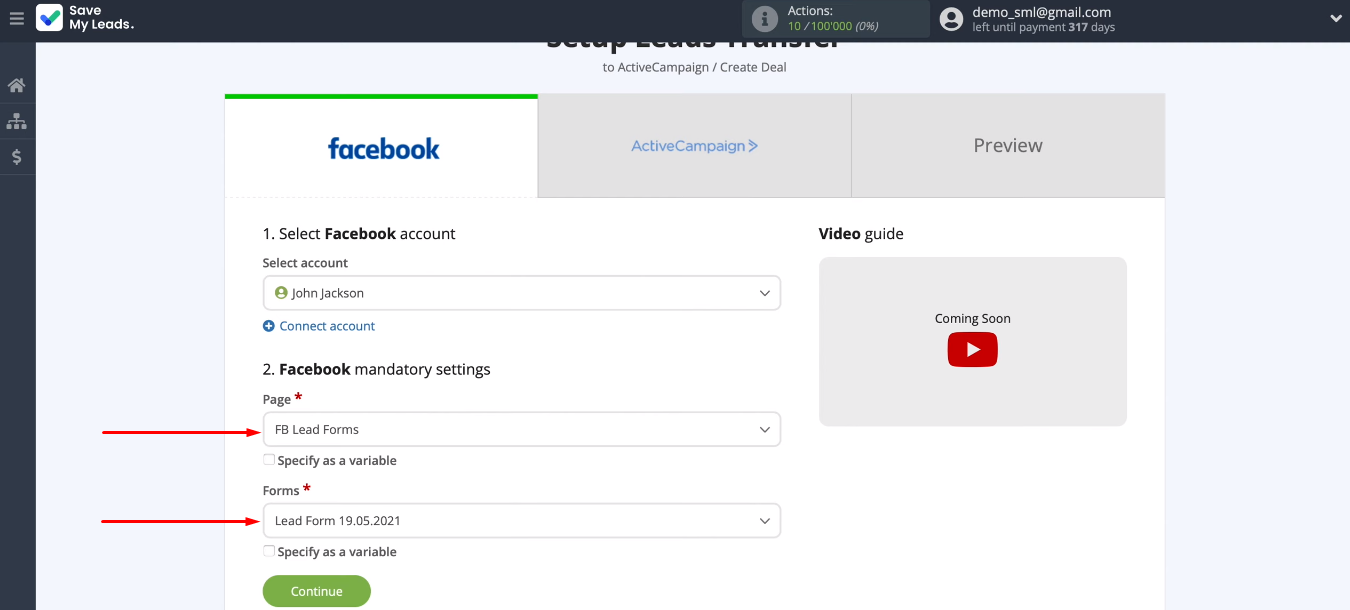Switch to the Preview tab

coord(1008,146)
